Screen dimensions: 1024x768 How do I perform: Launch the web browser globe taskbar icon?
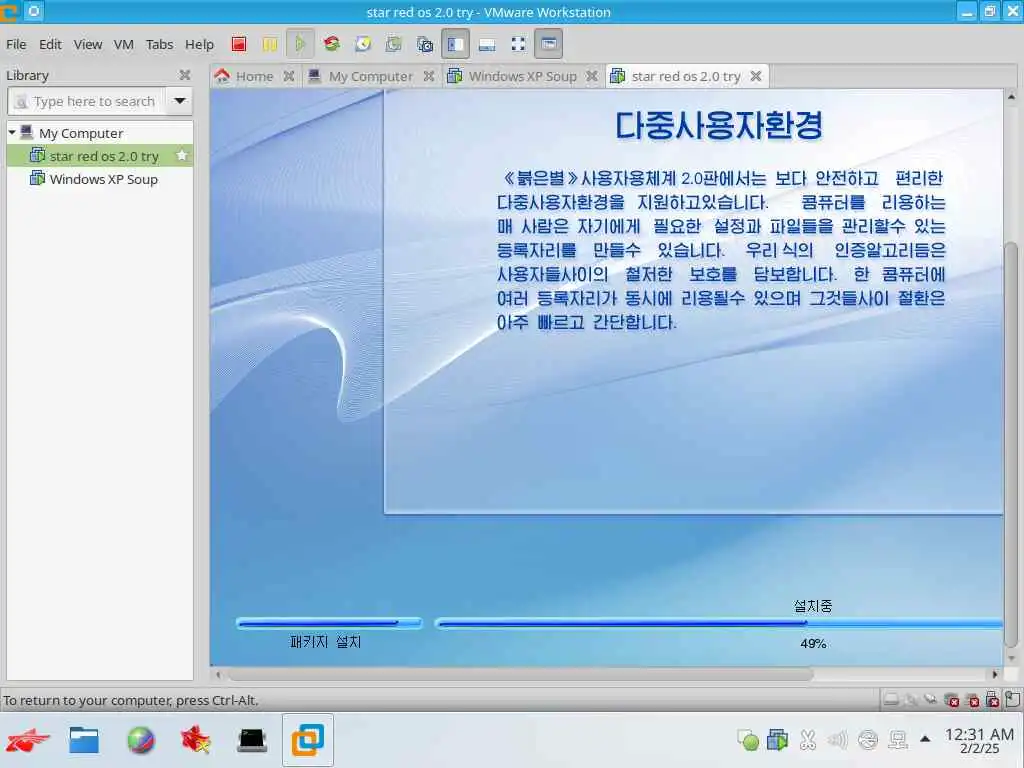pyautogui.click(x=140, y=741)
